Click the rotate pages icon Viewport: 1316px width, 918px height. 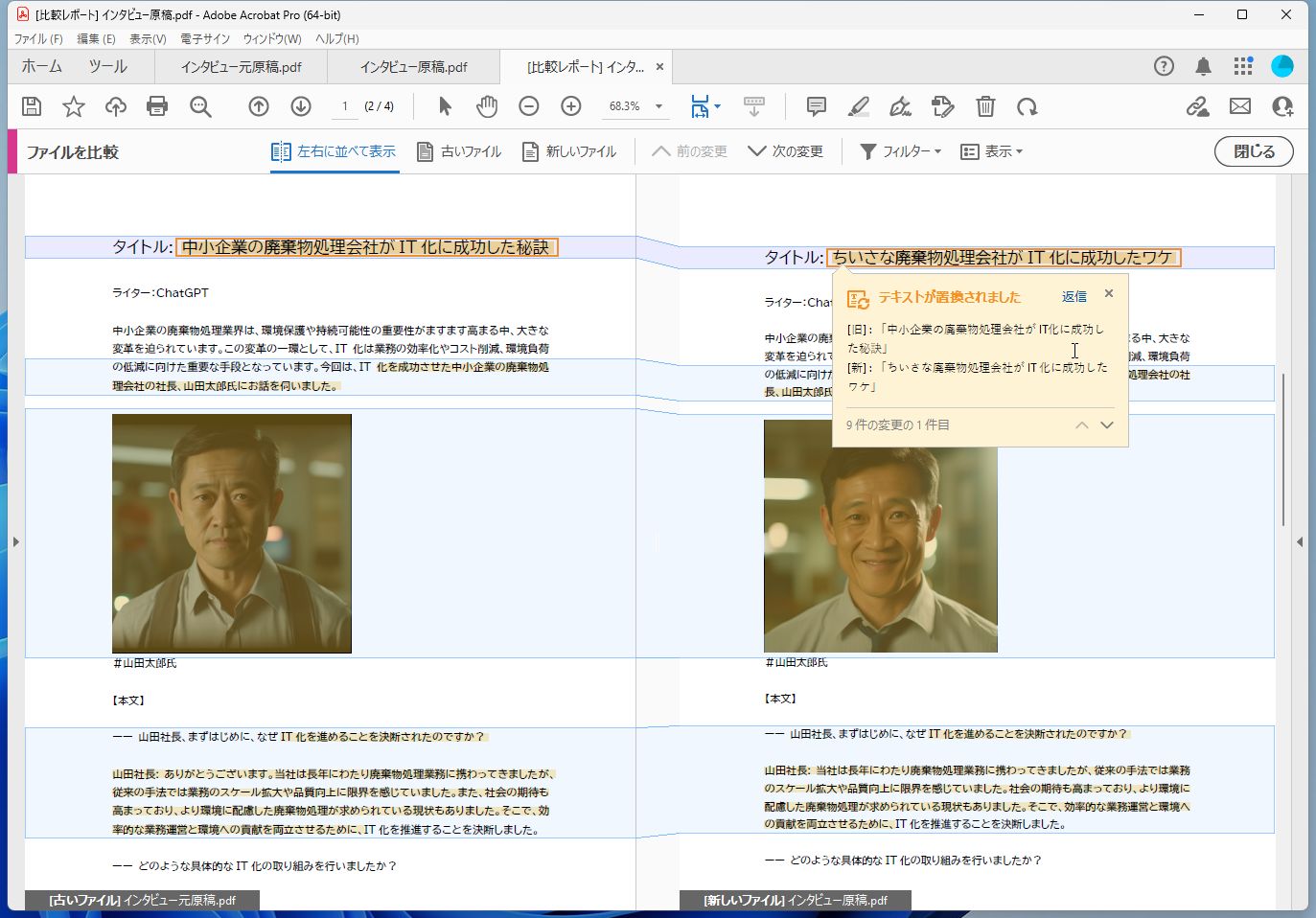pyautogui.click(x=1027, y=106)
